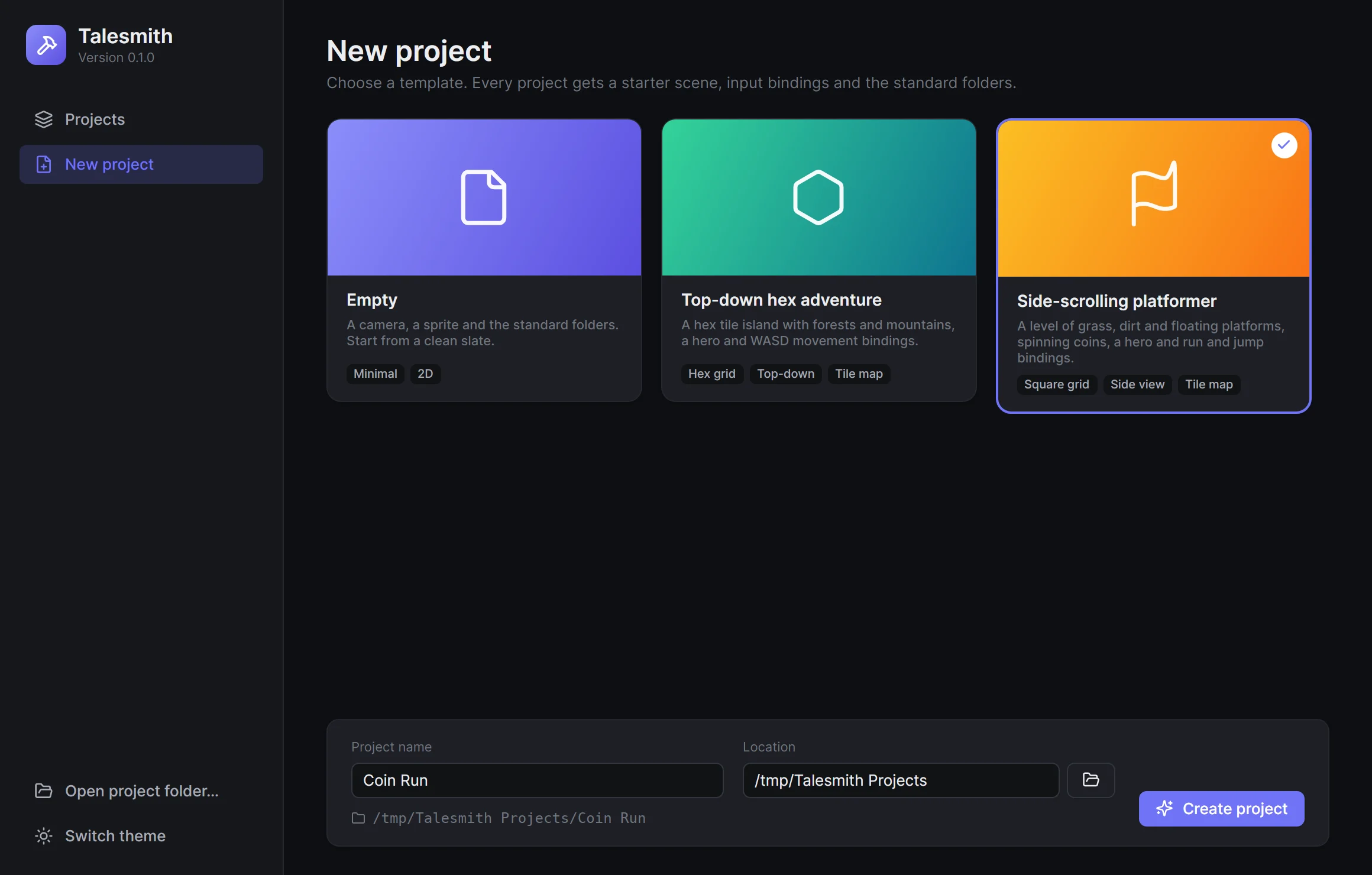Image resolution: width=1372 pixels, height=875 pixels.
Task: Select the Side-scrolling platformer title
Action: (x=1117, y=301)
